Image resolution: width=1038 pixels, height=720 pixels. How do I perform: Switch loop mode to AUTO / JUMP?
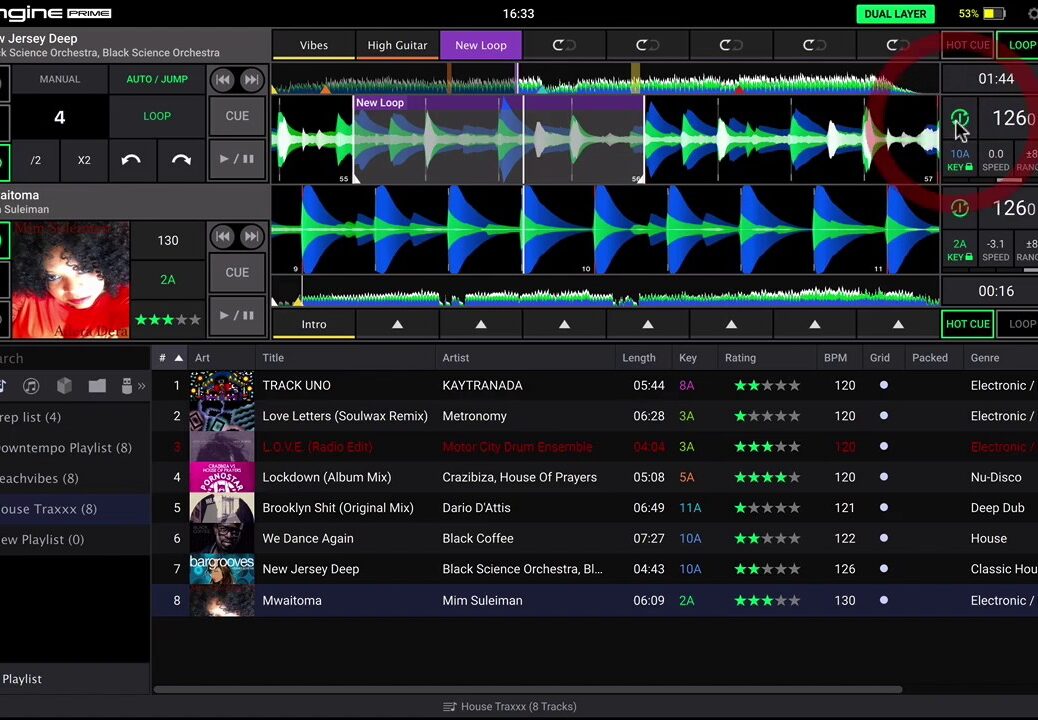tap(157, 79)
